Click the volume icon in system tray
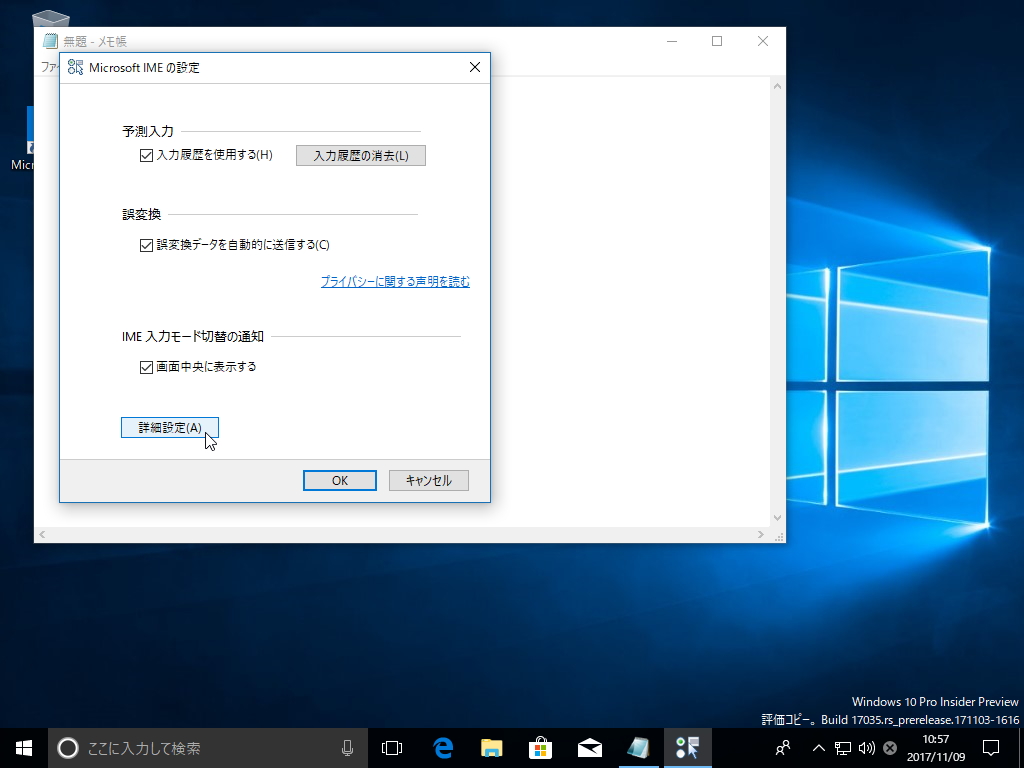This screenshot has width=1024, height=768. [x=864, y=747]
